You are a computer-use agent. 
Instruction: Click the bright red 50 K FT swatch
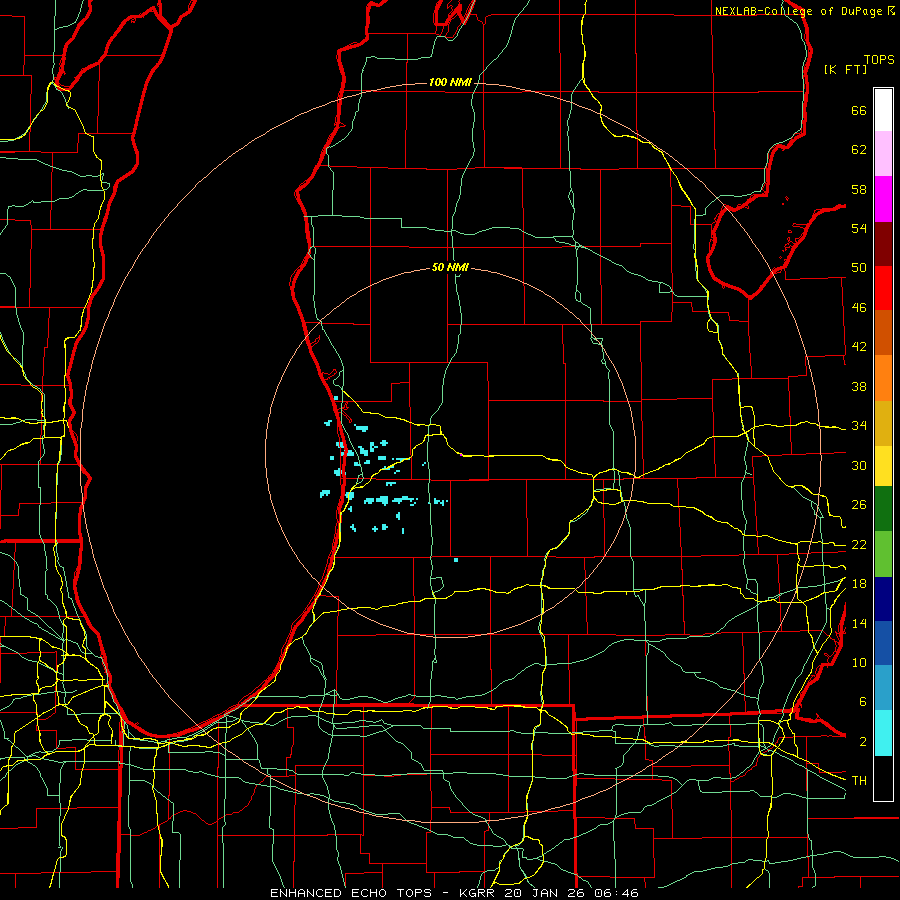click(883, 288)
